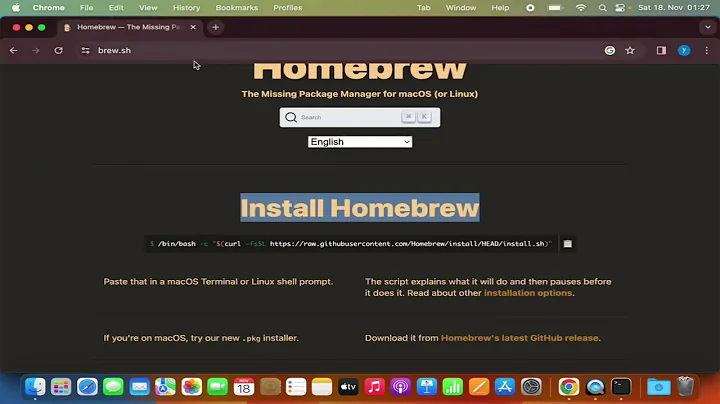
Task: Open Keynote from the Dock
Action: (427, 387)
